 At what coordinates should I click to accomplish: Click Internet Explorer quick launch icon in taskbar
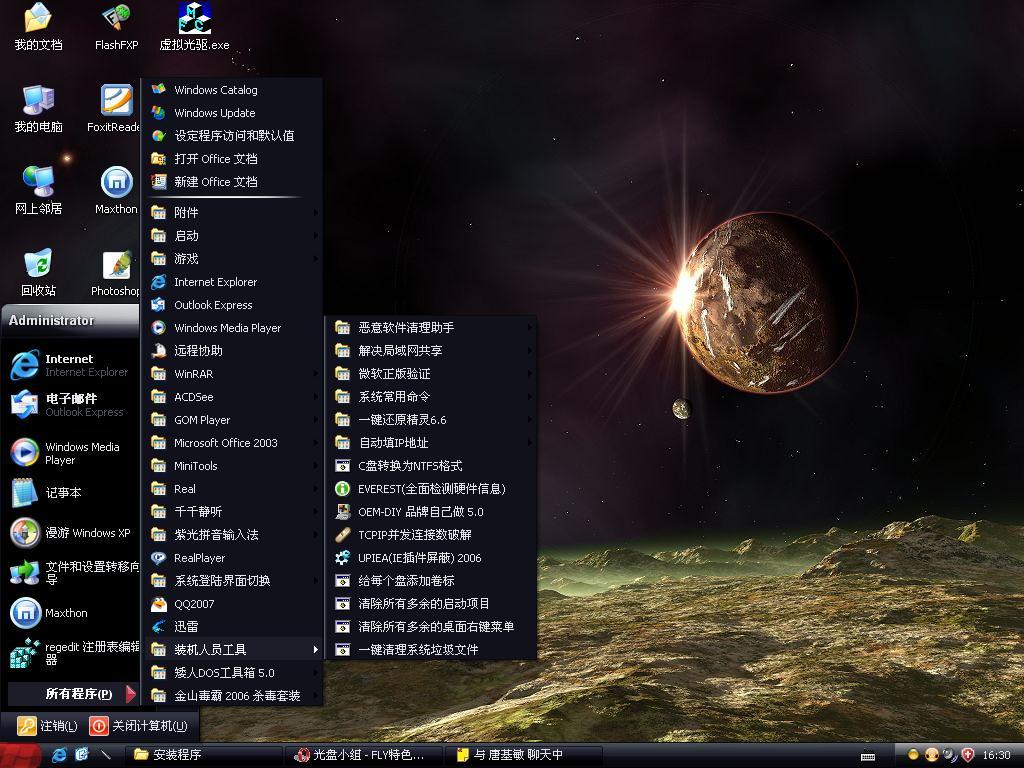[59, 755]
